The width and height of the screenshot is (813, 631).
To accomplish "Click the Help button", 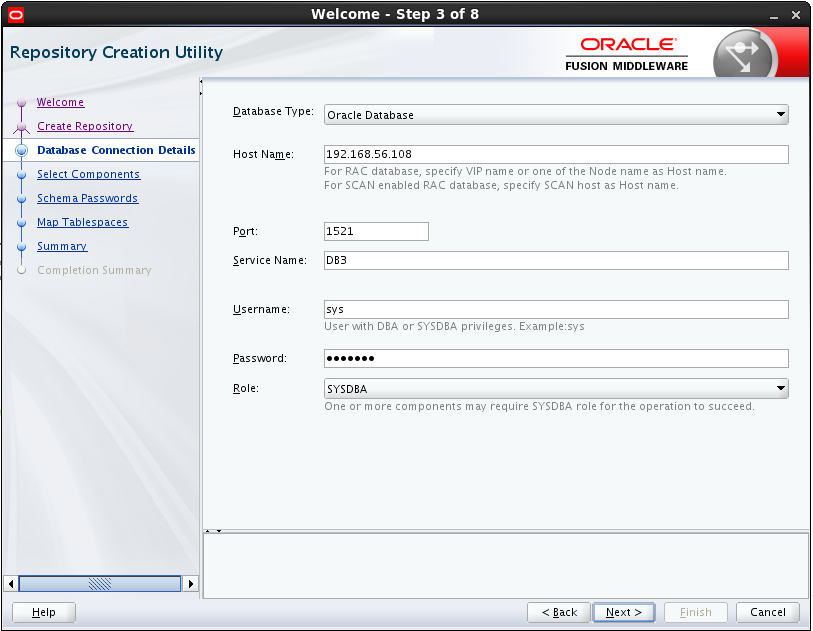I will tap(44, 612).
